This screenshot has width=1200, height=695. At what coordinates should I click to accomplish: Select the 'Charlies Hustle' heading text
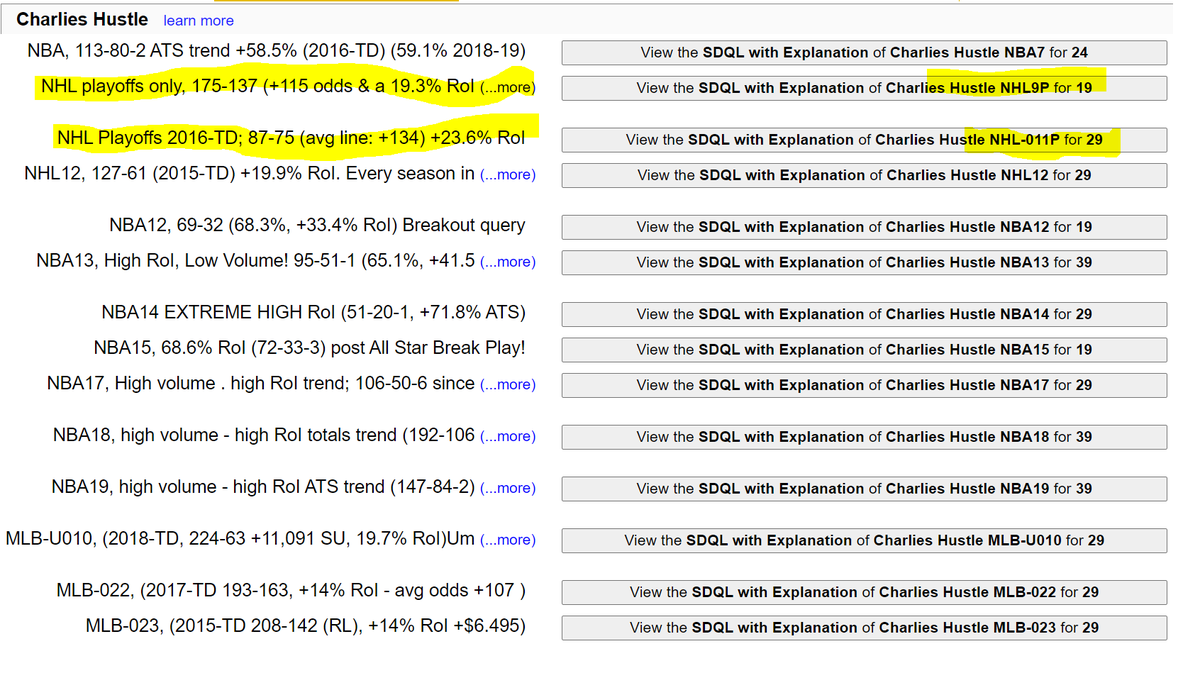pos(82,19)
